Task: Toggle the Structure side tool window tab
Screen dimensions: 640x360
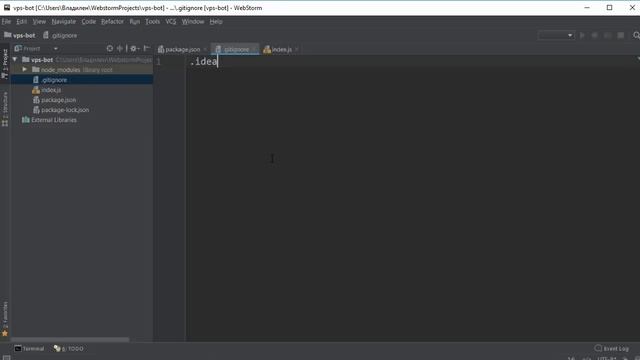Action: coord(5,109)
